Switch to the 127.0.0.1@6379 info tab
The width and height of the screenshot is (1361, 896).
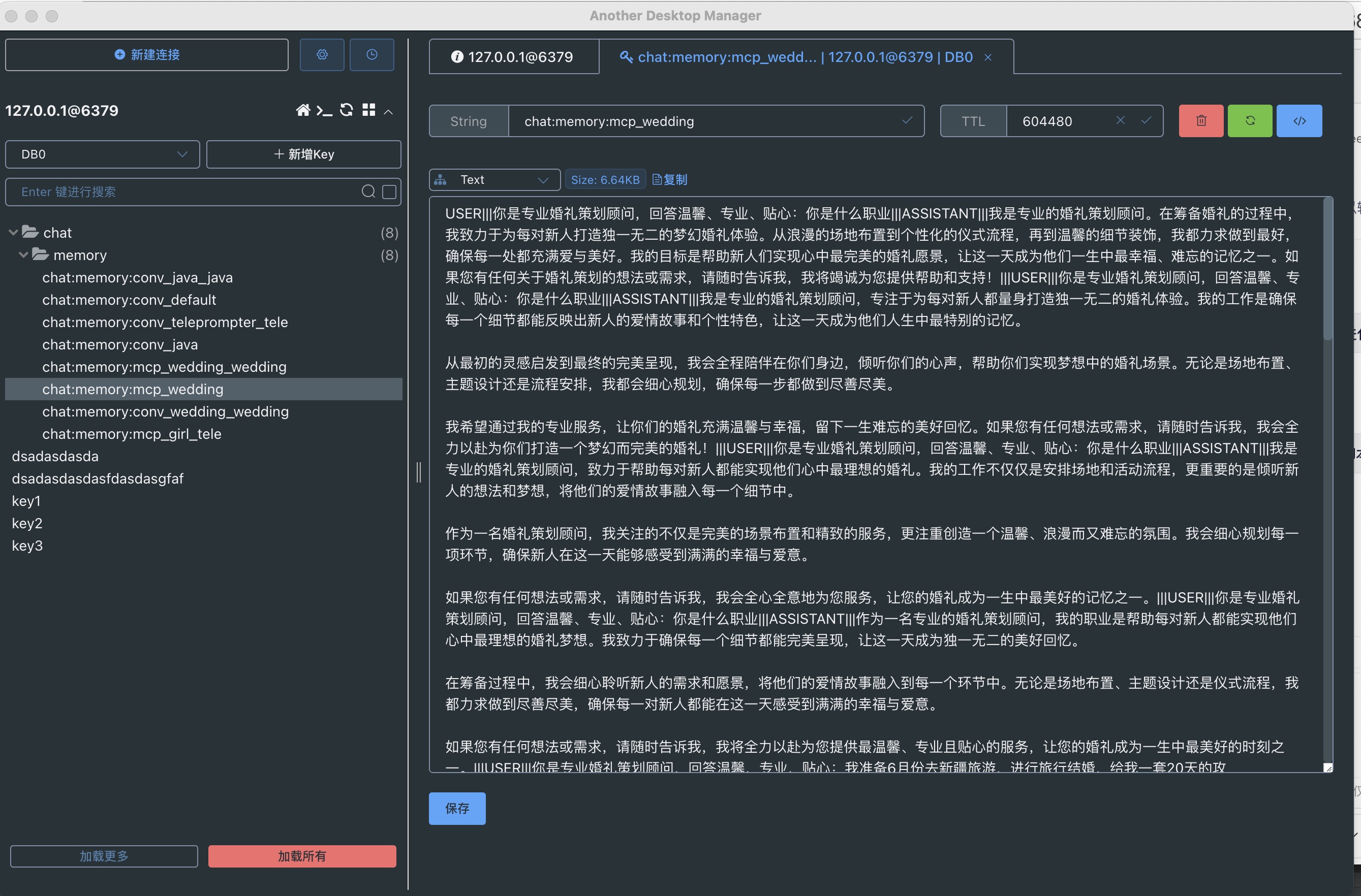tap(513, 57)
